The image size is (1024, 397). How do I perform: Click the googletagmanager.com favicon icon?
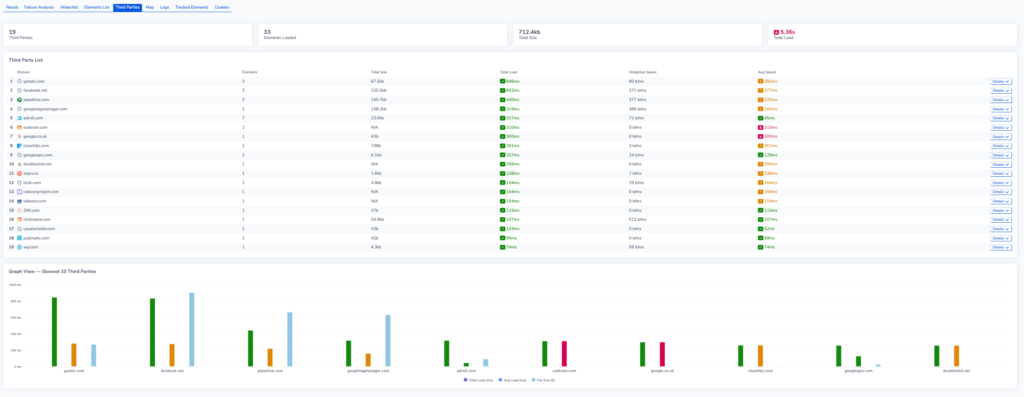click(20, 109)
